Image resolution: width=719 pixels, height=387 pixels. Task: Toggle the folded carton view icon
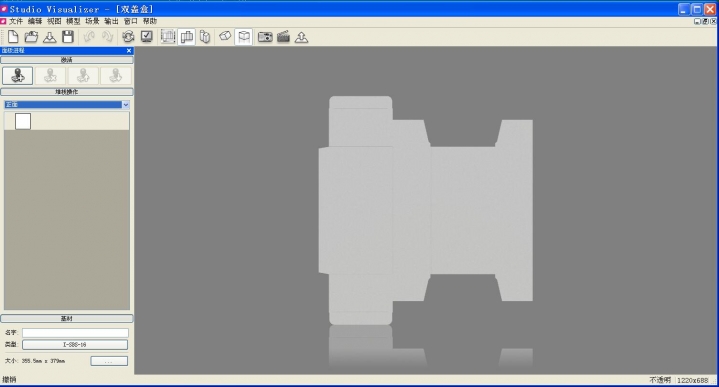pyautogui.click(x=205, y=37)
